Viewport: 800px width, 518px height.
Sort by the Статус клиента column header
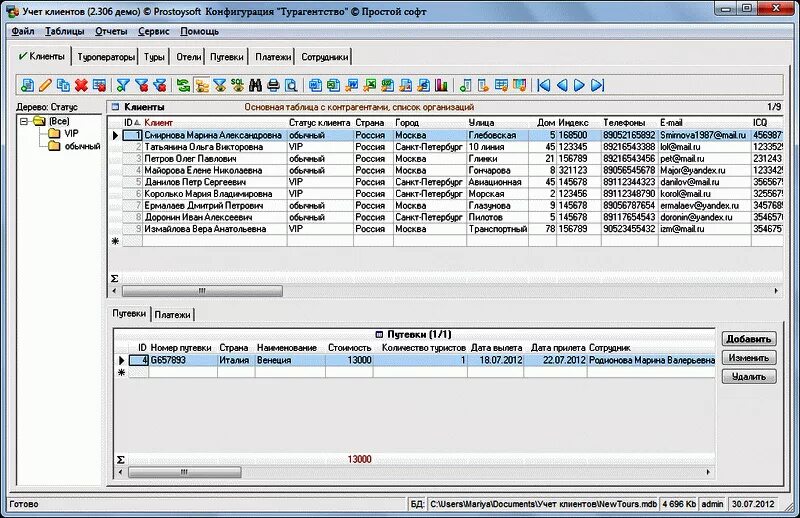320,123
